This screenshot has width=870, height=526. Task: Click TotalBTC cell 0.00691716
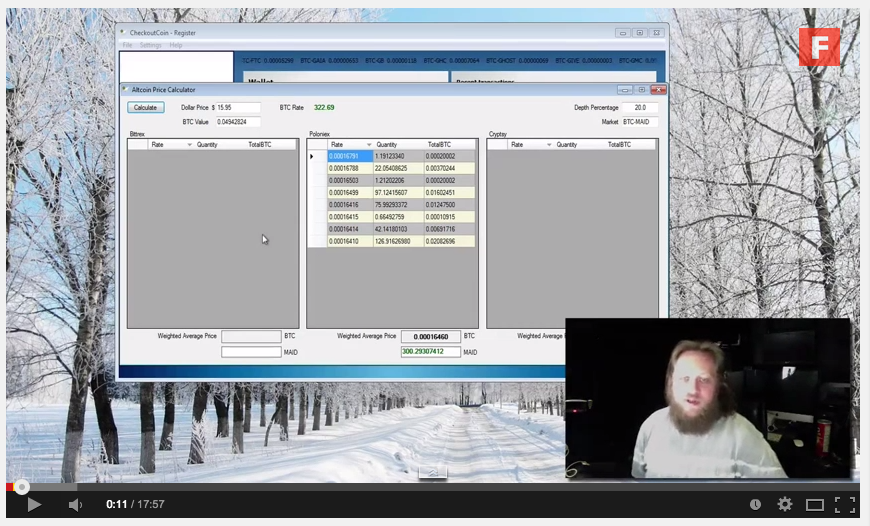point(449,229)
